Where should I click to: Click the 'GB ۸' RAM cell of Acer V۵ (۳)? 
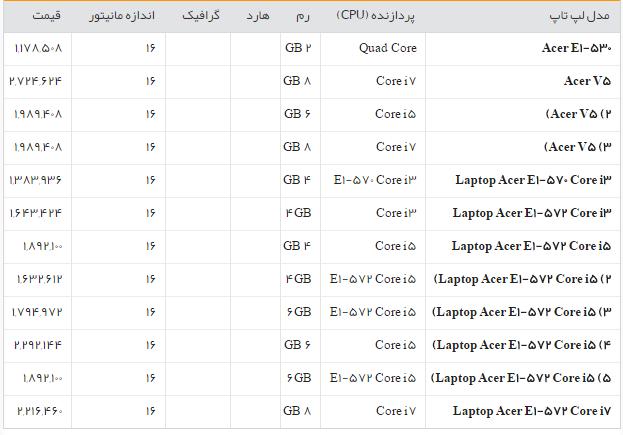tap(297, 147)
